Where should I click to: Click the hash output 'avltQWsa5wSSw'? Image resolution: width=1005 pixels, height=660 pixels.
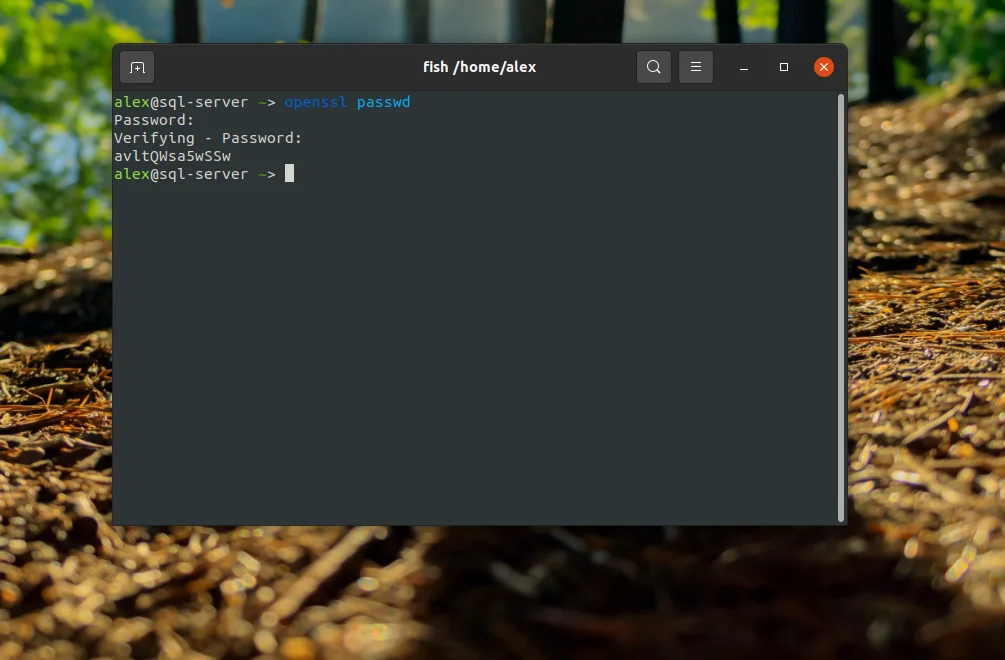(x=172, y=156)
